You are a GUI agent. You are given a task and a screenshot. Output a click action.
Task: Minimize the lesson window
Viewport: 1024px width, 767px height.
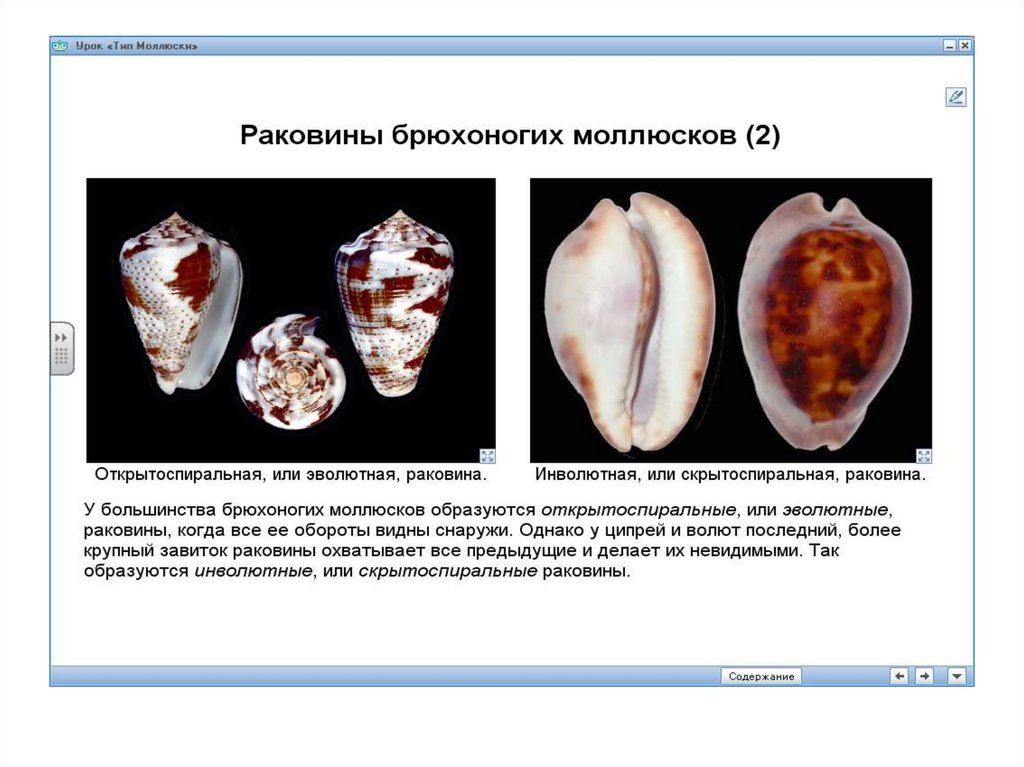pos(949,46)
